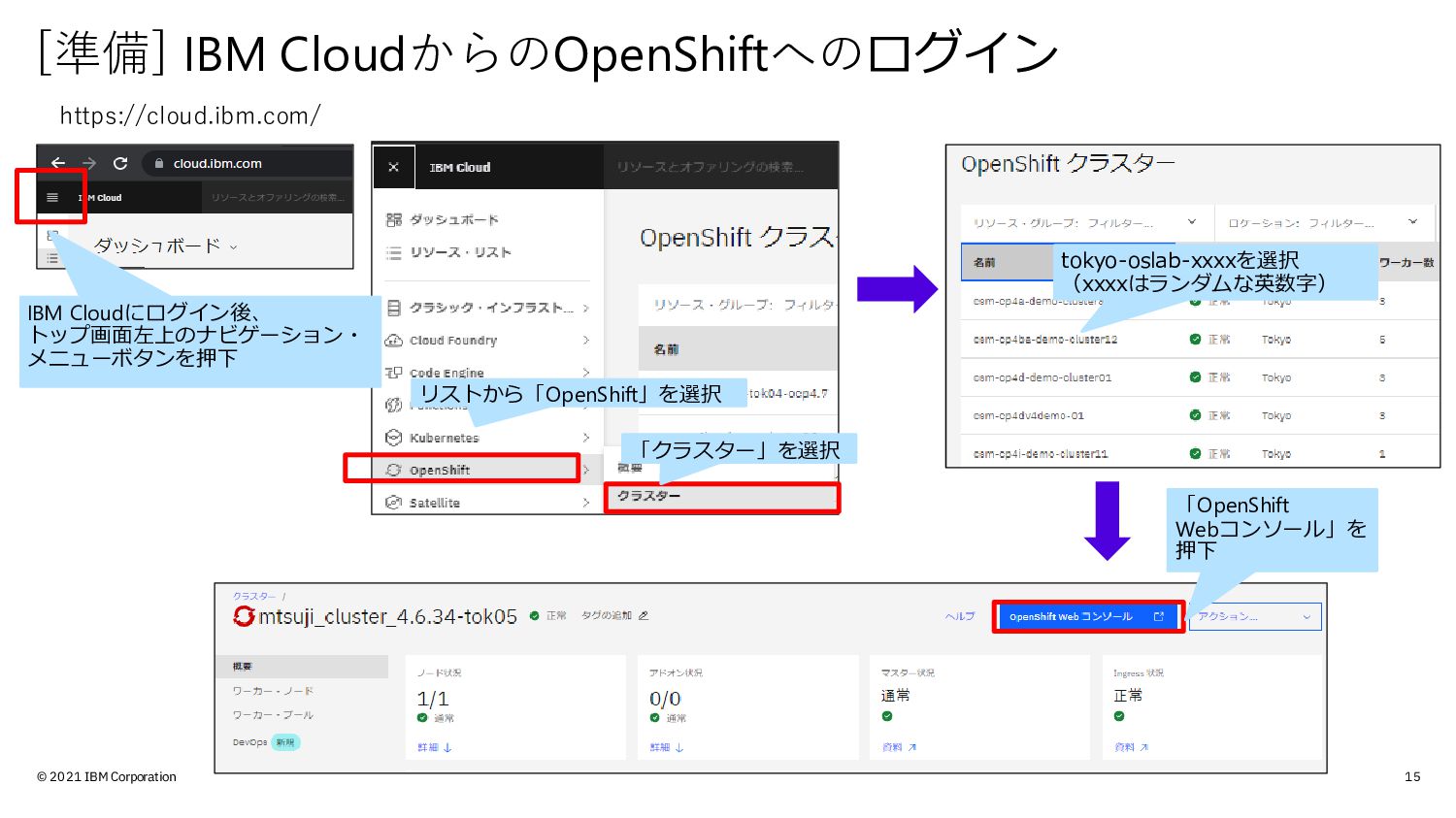1456x818 pixels.
Task: Click the browser forward arrow
Action: (x=89, y=163)
